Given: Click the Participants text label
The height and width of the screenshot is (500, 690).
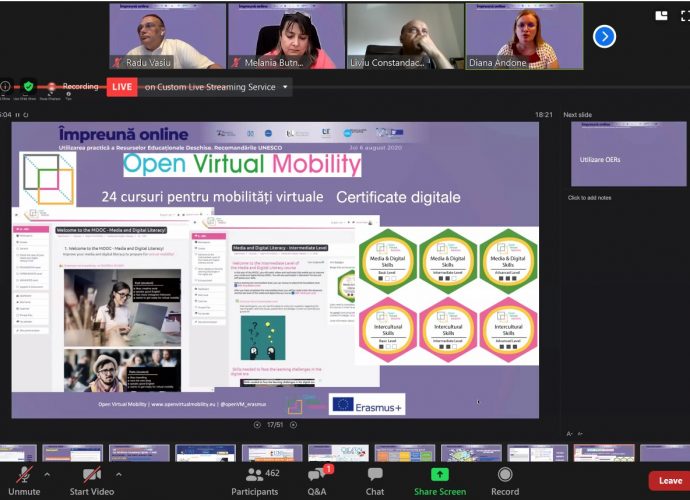Looking at the screenshot, I should pyautogui.click(x=254, y=492).
